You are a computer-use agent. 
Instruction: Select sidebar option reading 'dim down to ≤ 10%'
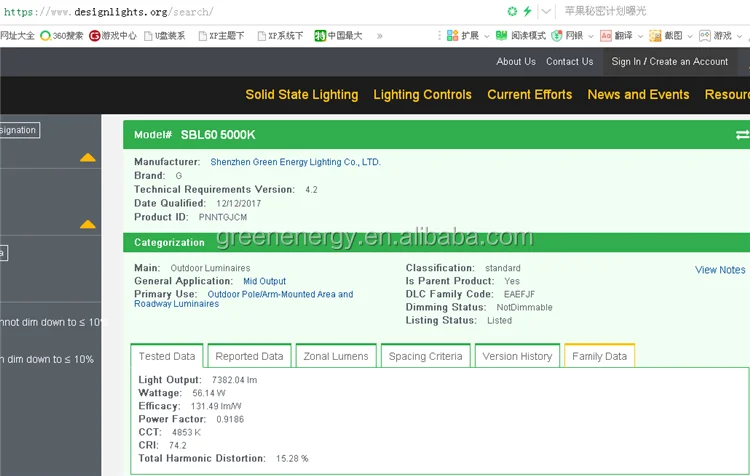pos(47,359)
